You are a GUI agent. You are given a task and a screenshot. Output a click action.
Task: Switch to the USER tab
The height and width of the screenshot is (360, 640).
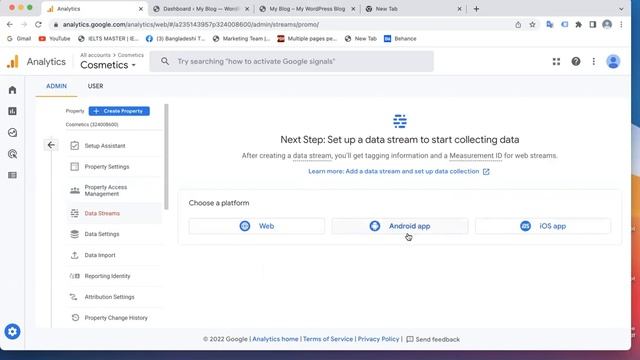point(96,86)
